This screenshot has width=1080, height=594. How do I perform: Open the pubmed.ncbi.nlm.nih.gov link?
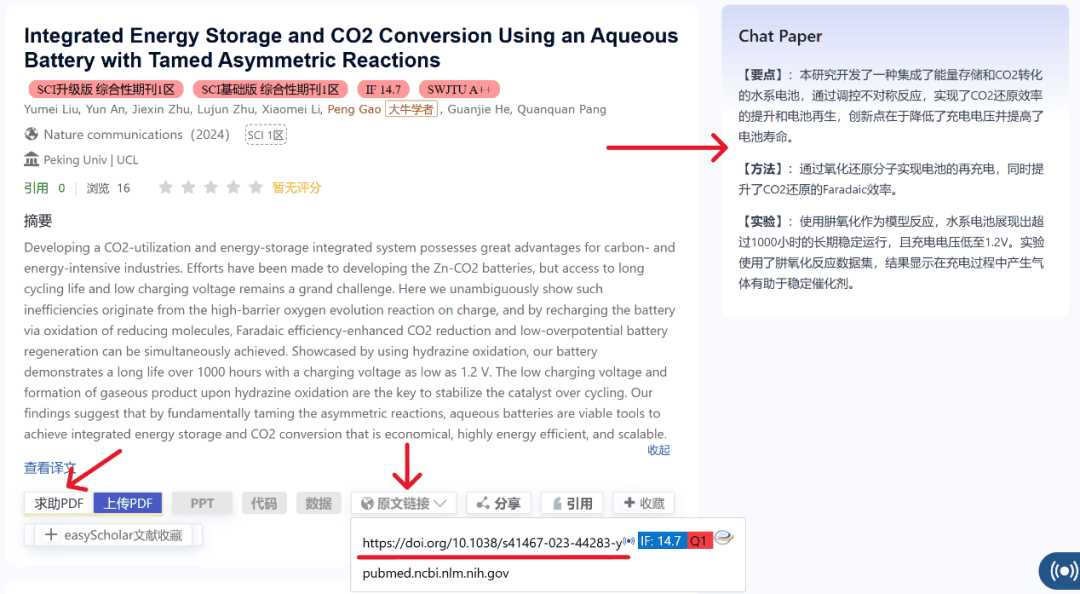tap(436, 573)
